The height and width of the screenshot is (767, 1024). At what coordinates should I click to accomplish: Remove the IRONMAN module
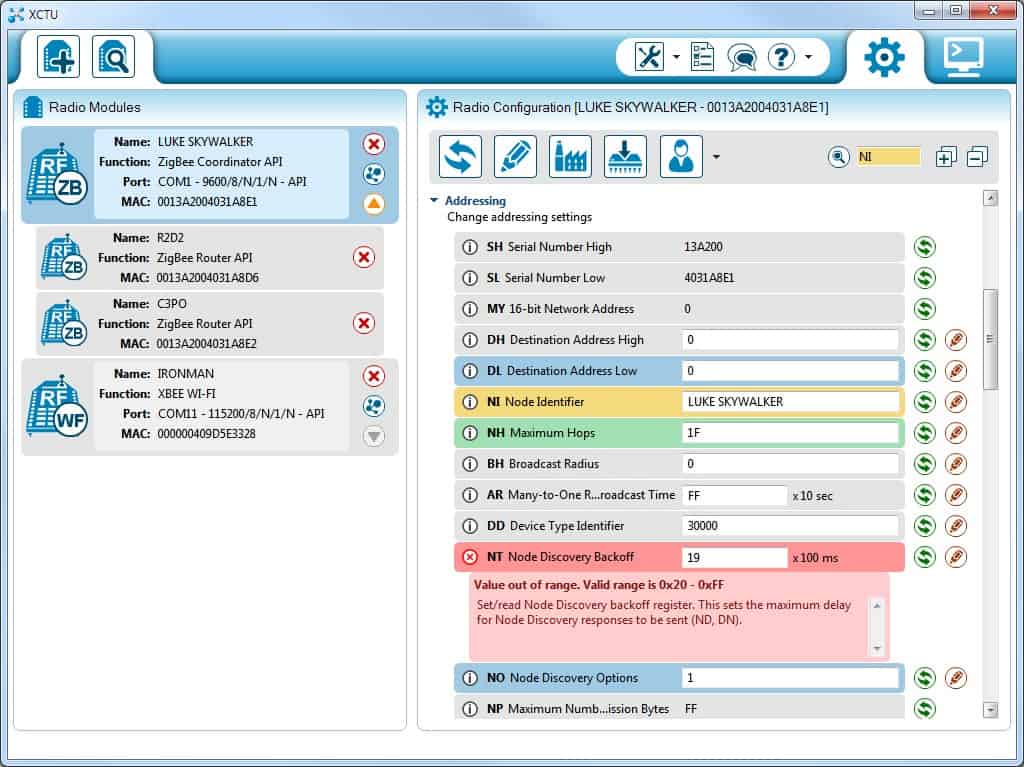[x=374, y=376]
